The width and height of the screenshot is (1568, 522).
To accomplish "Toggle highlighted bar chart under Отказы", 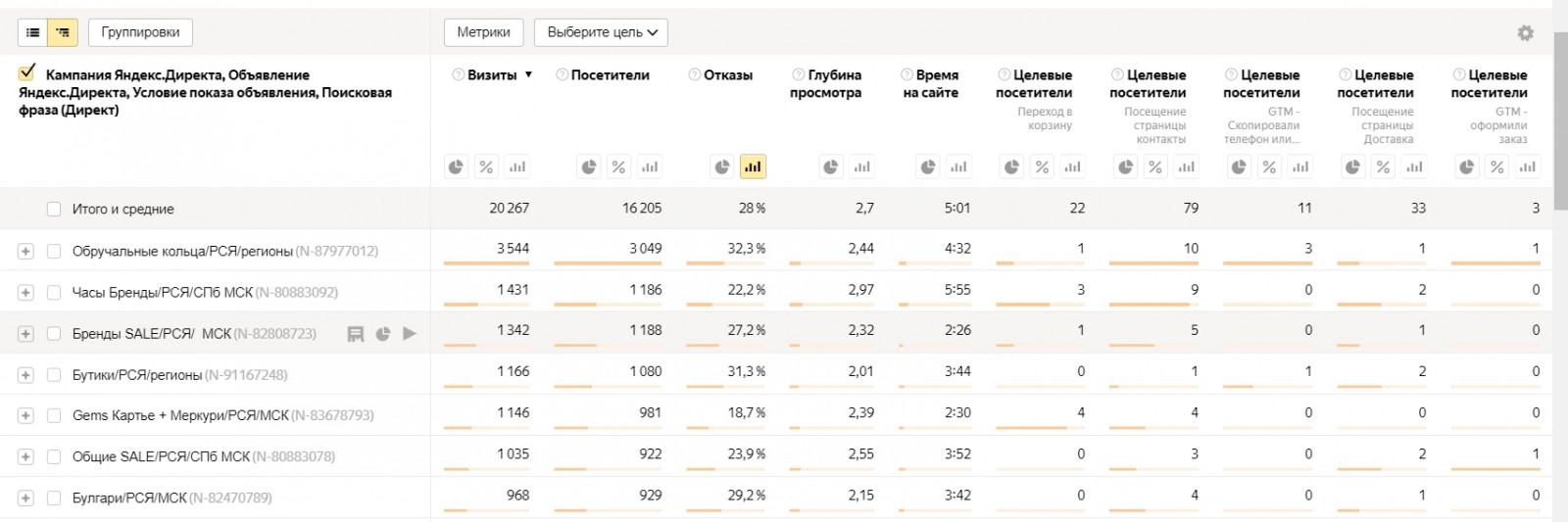I will pyautogui.click(x=753, y=167).
